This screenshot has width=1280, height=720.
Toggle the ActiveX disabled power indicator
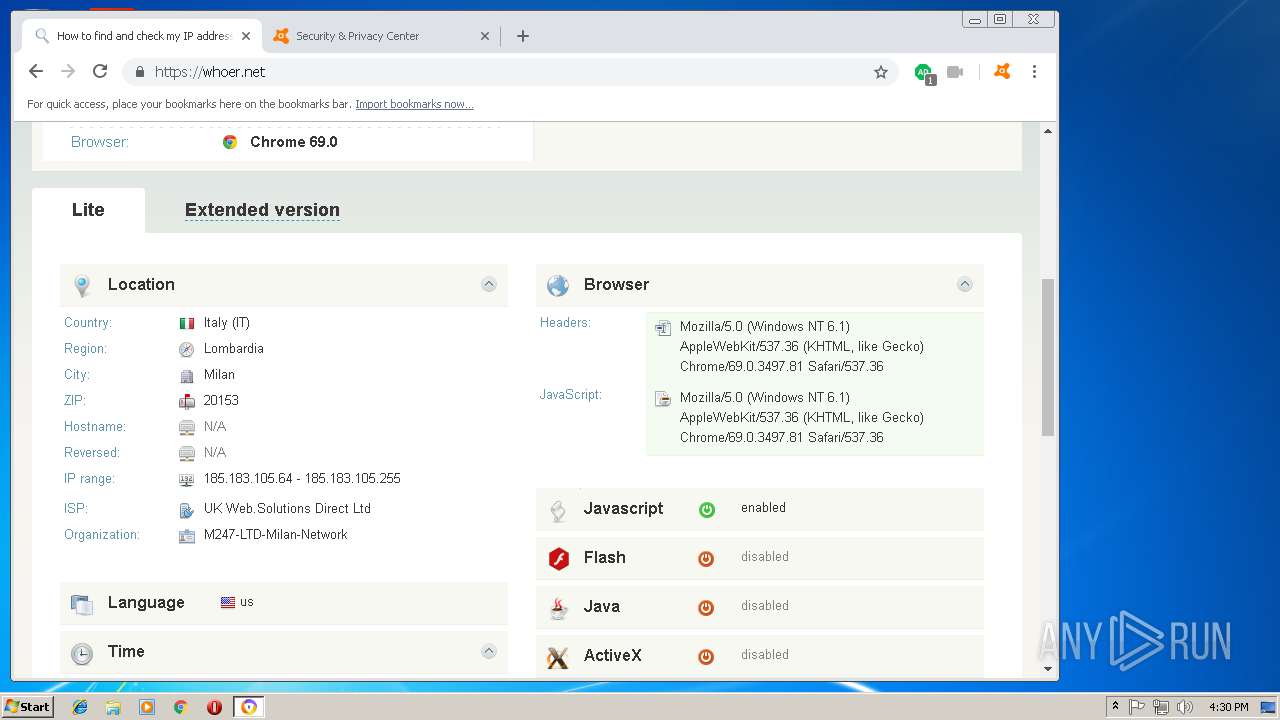706,656
